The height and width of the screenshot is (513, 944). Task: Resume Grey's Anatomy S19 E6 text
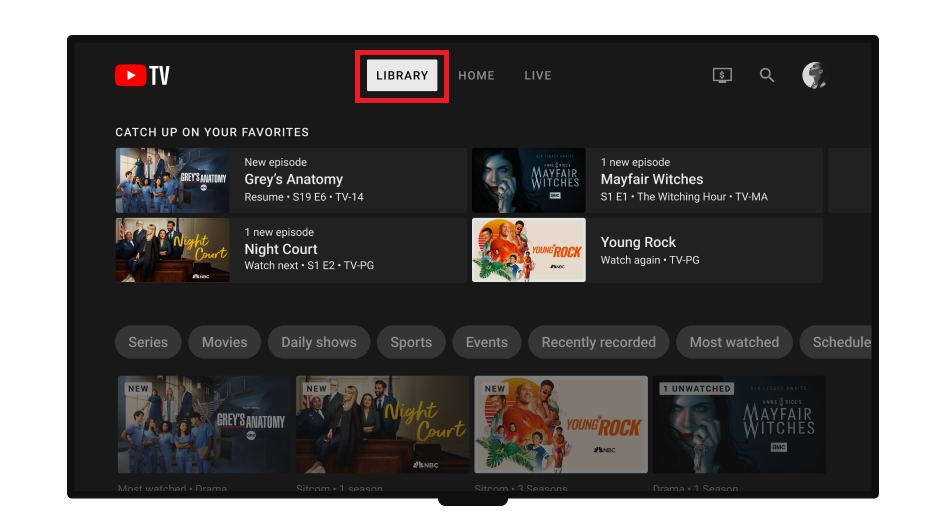(304, 197)
